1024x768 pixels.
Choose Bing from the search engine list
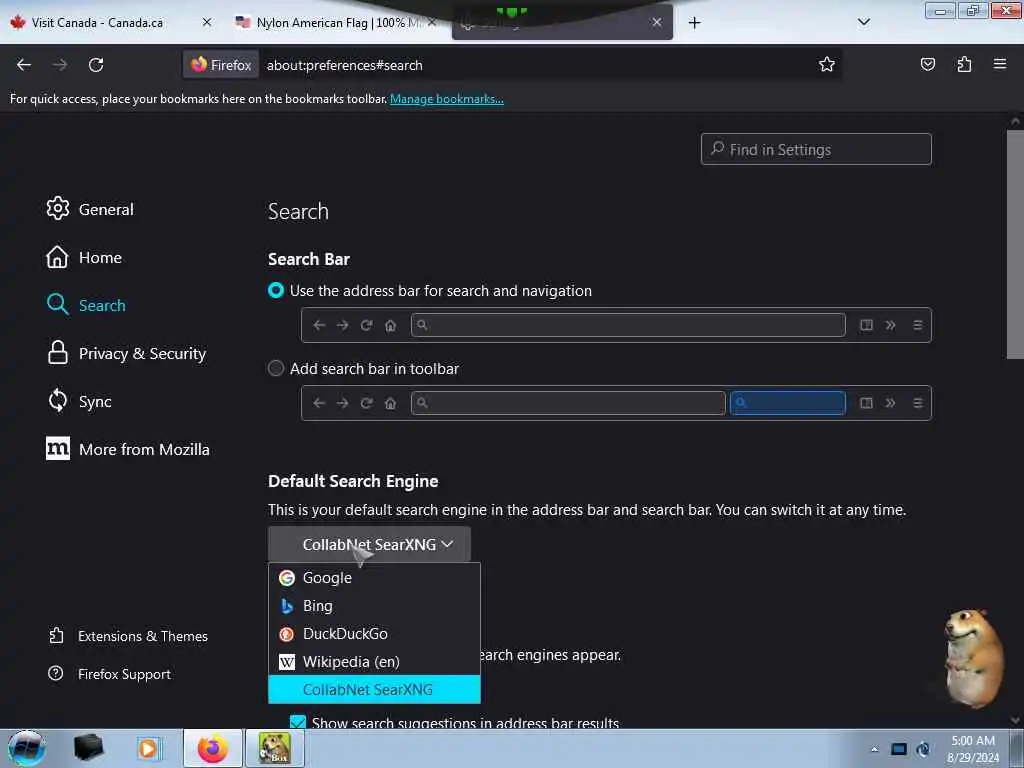[x=374, y=606]
